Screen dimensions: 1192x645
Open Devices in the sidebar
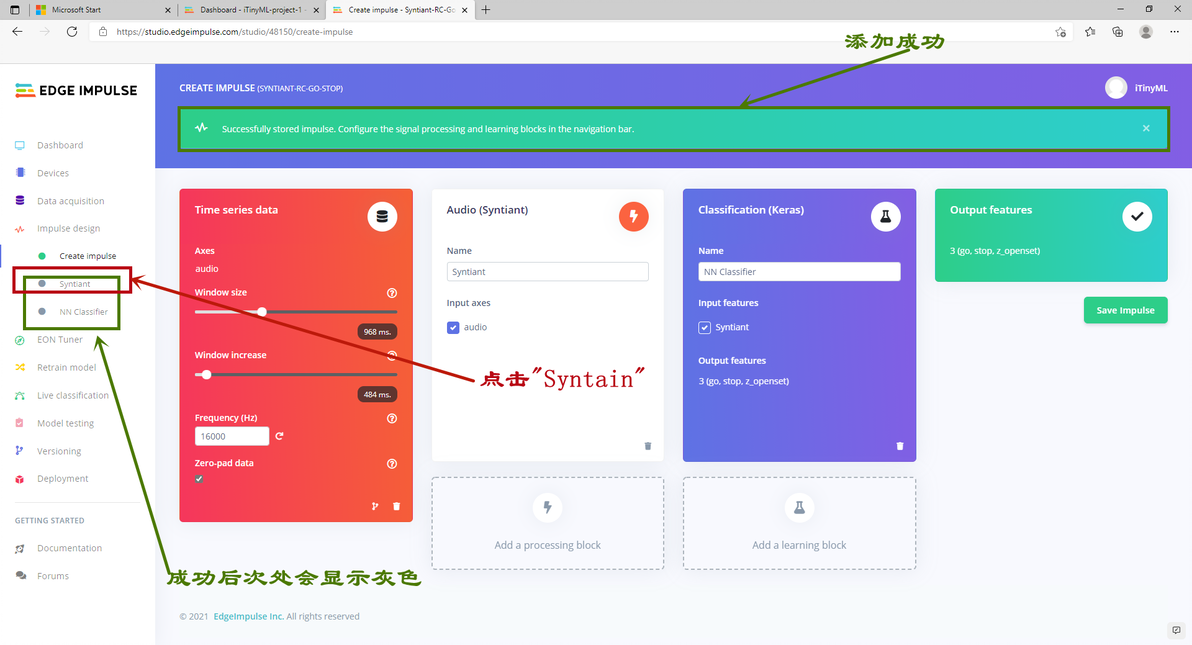[53, 173]
